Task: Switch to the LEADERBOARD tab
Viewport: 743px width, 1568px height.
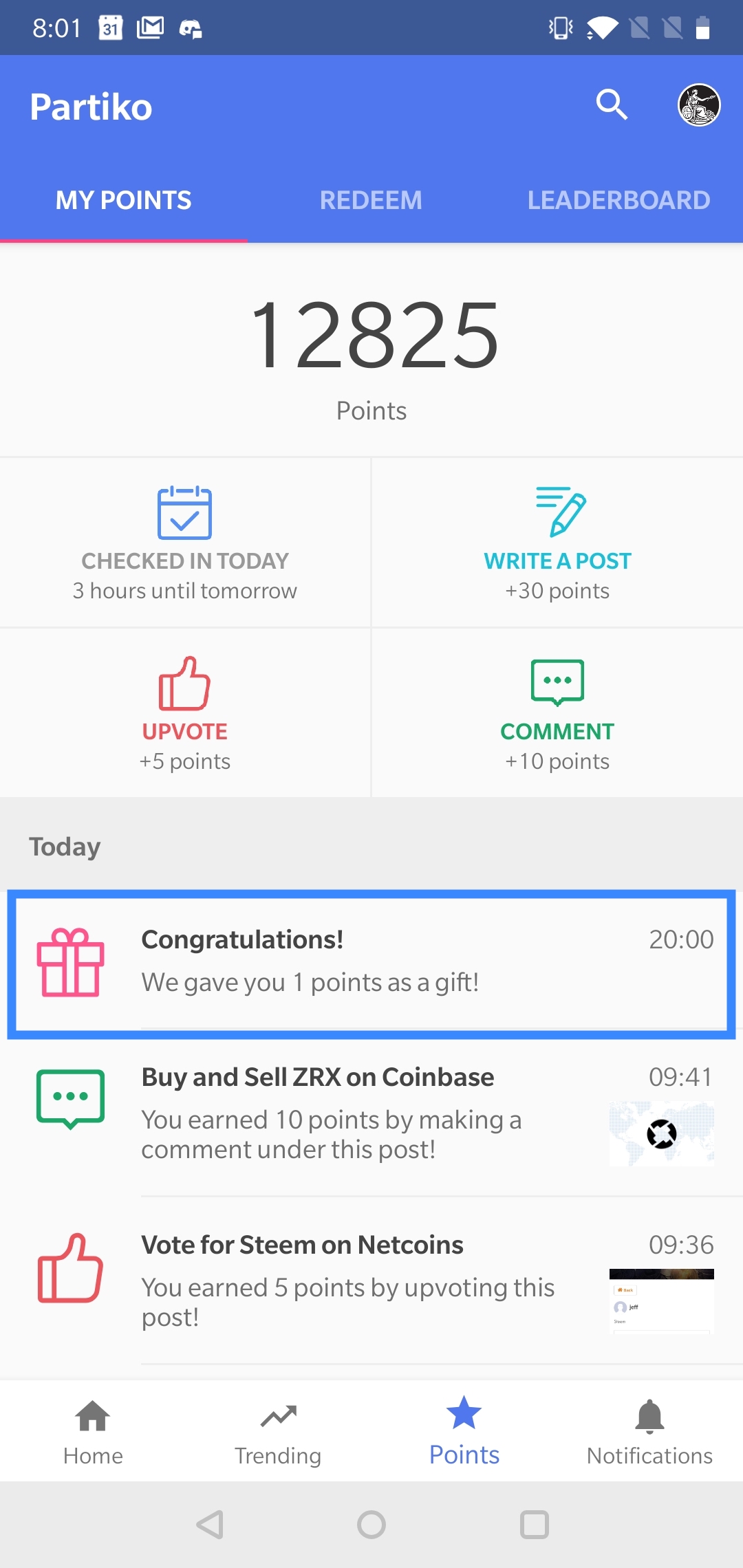Action: (619, 200)
